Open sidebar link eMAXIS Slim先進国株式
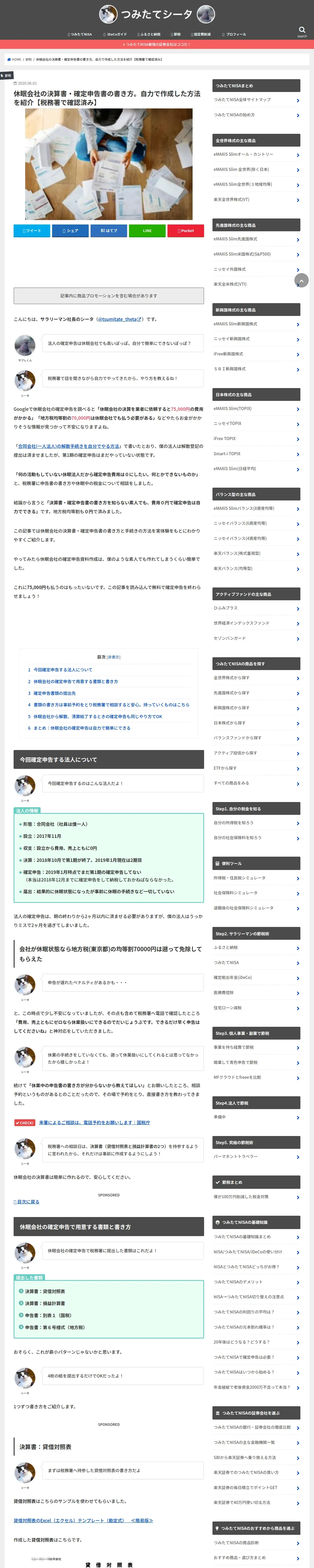The image size is (314, 1568). point(235,239)
